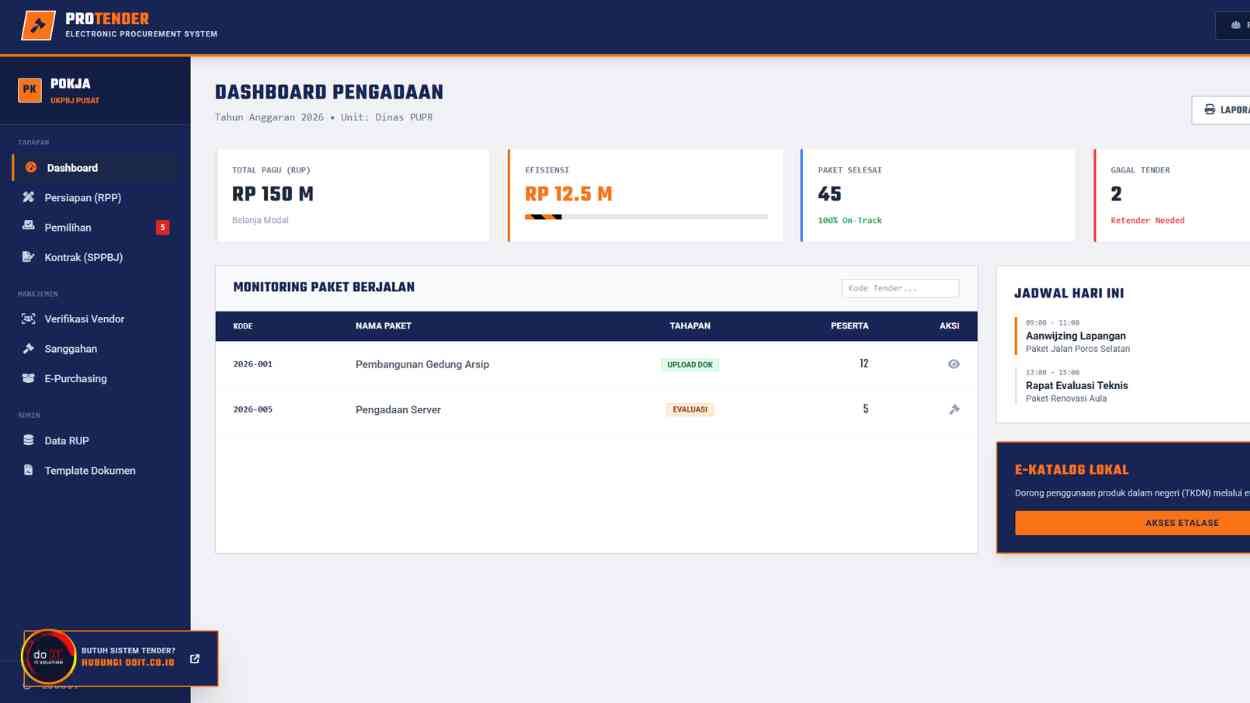
Task: Select the E-Purchasing cart icon
Action: pos(31,378)
